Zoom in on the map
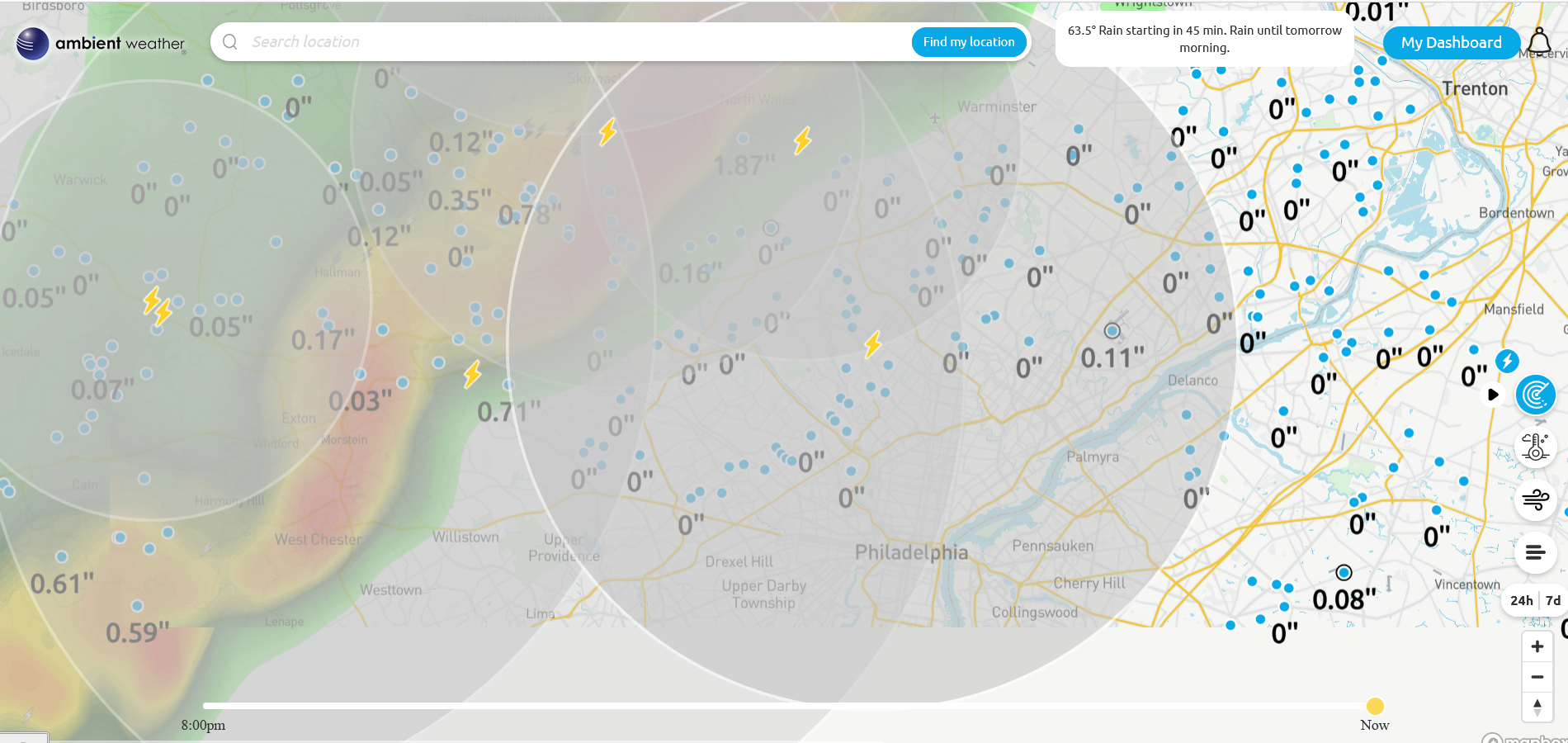Image resolution: width=1568 pixels, height=743 pixels. (1537, 646)
